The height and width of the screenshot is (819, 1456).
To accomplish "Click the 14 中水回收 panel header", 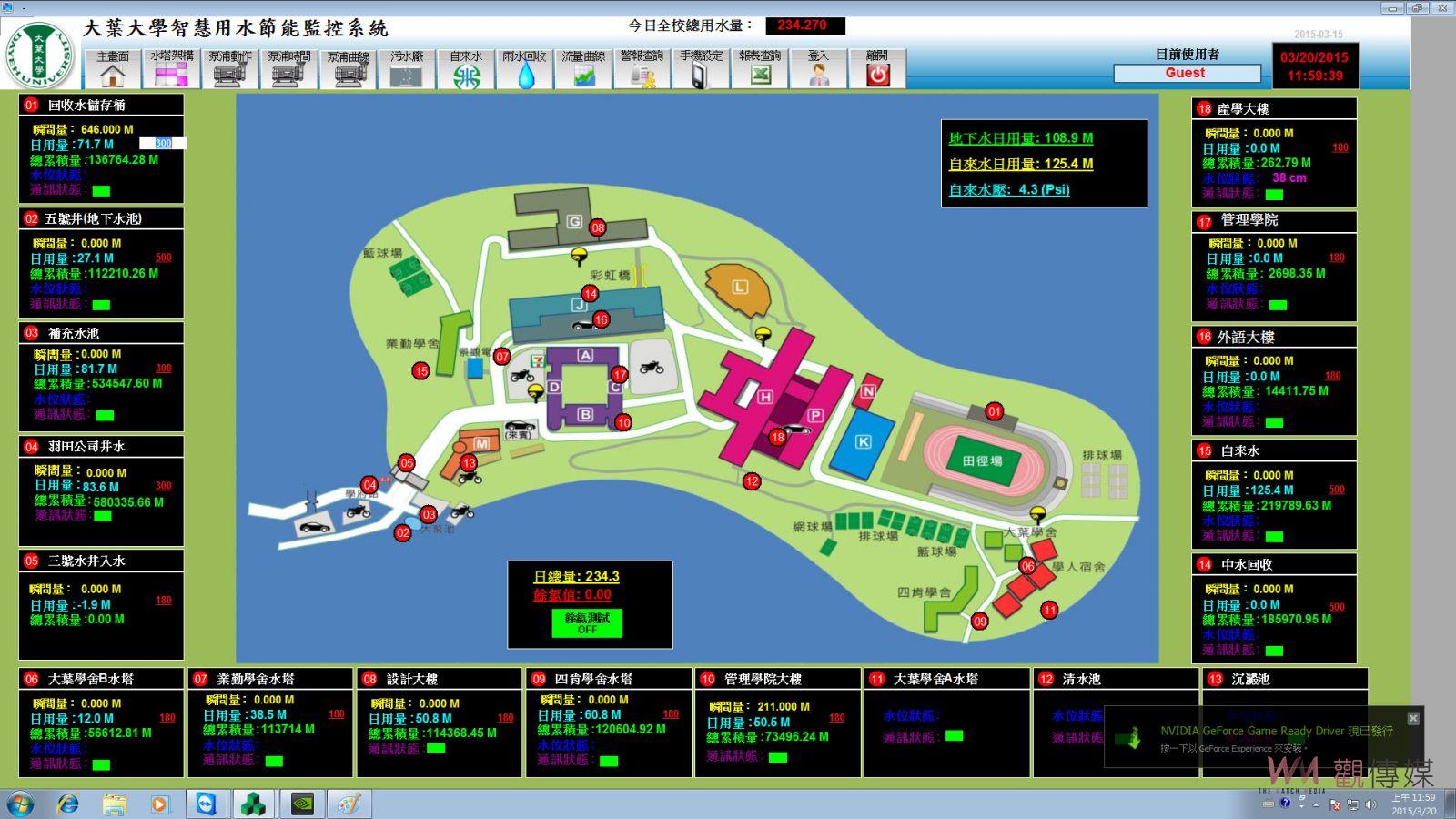I will [1274, 564].
